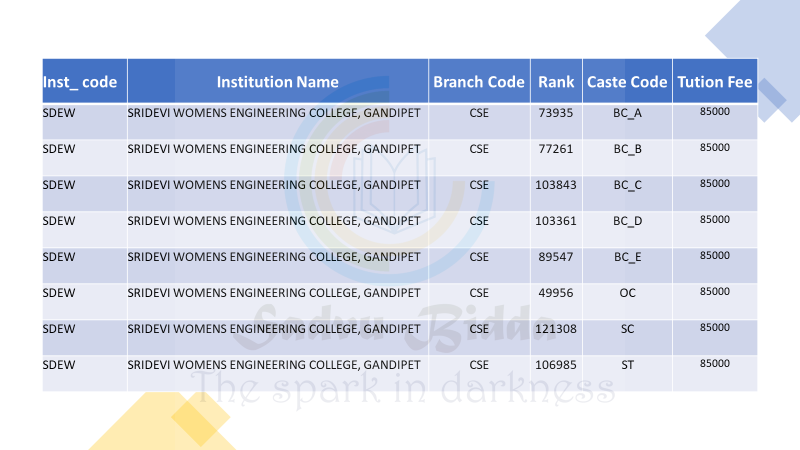Click the Tution Fee column header
The width and height of the screenshot is (800, 450).
tap(715, 82)
